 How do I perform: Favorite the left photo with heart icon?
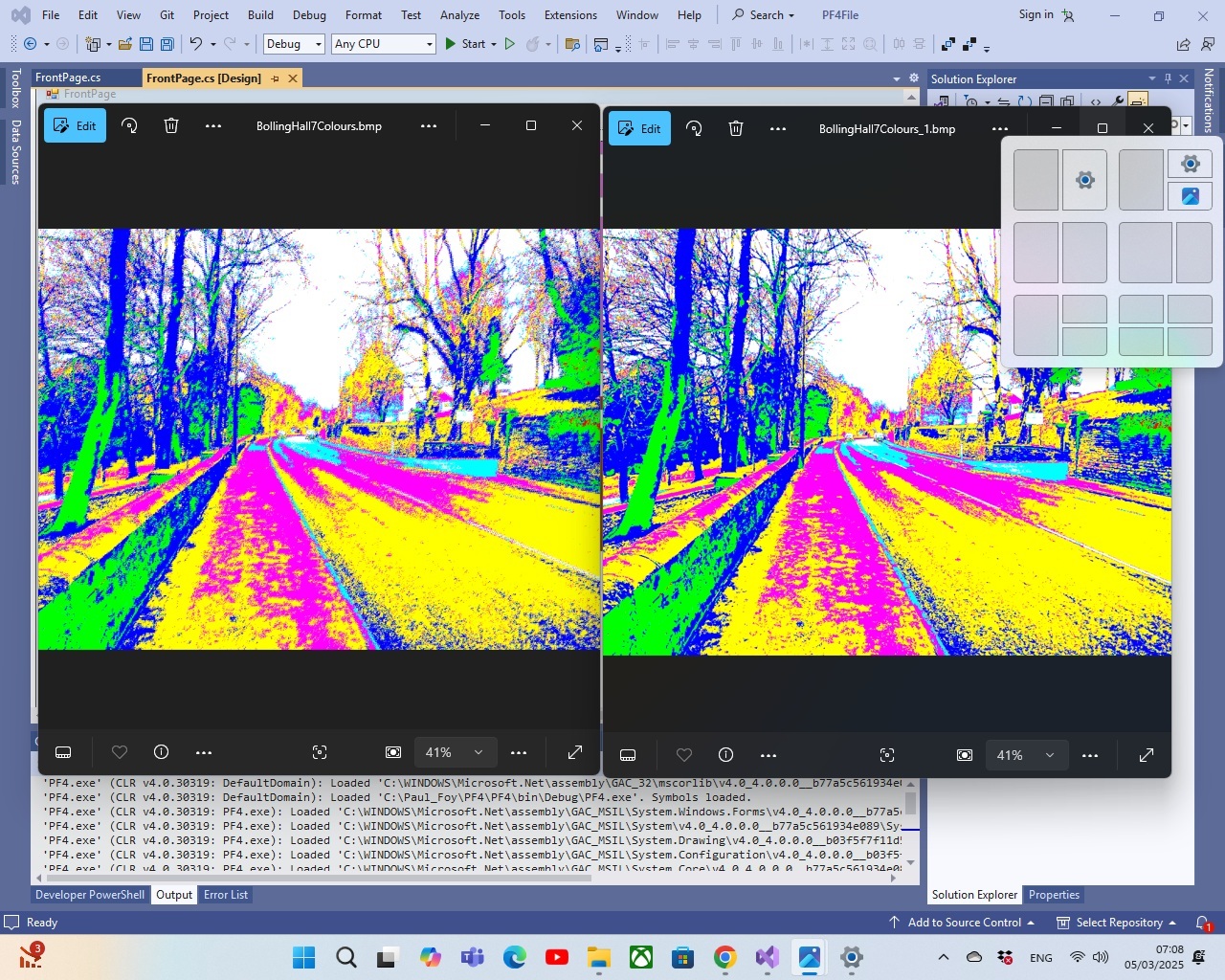[x=120, y=752]
